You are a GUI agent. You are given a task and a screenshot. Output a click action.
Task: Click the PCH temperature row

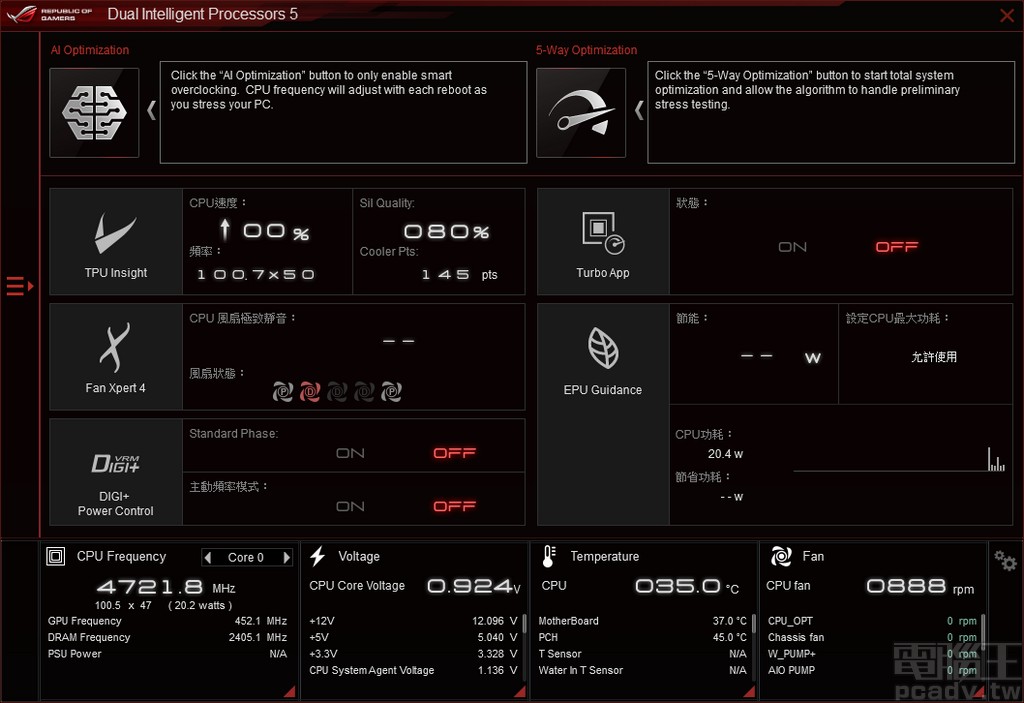643,638
